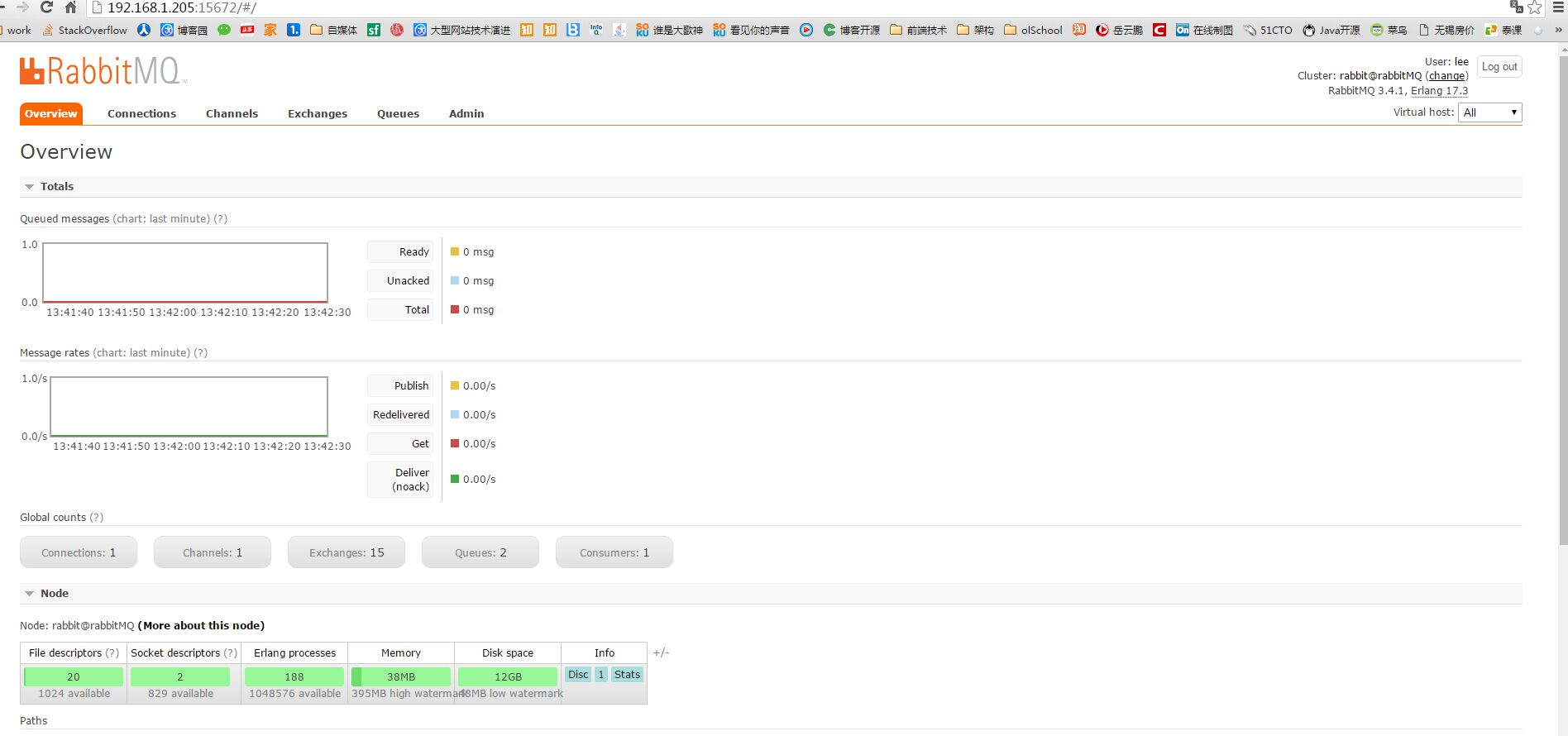
Task: Click the browser reload icon
Action: point(46,7)
